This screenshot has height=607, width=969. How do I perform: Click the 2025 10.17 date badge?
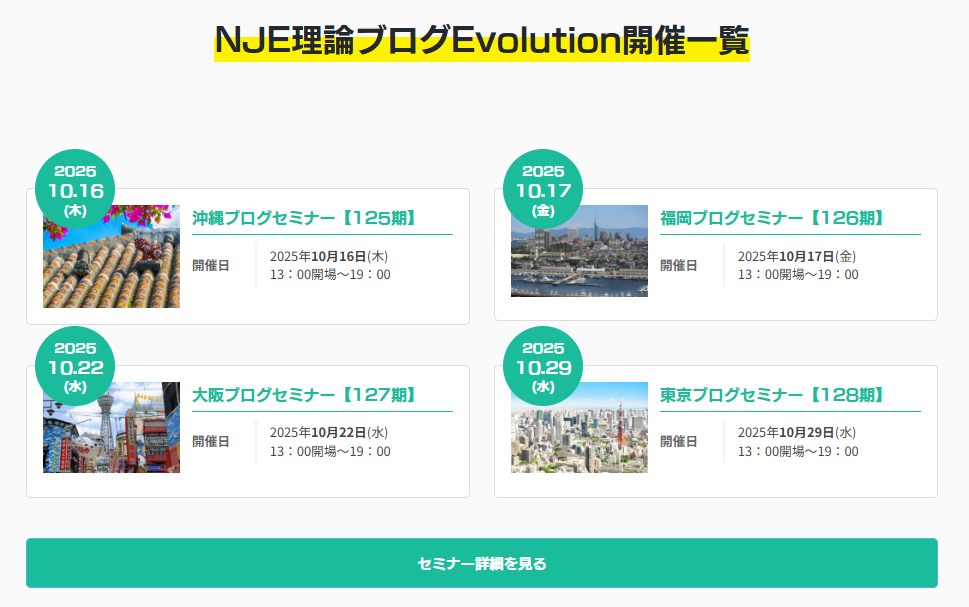[543, 190]
